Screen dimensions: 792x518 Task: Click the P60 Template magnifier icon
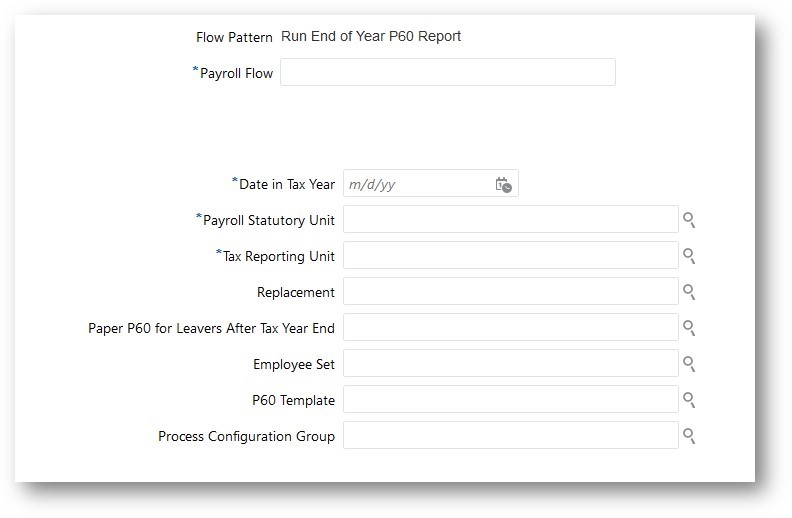click(x=688, y=400)
